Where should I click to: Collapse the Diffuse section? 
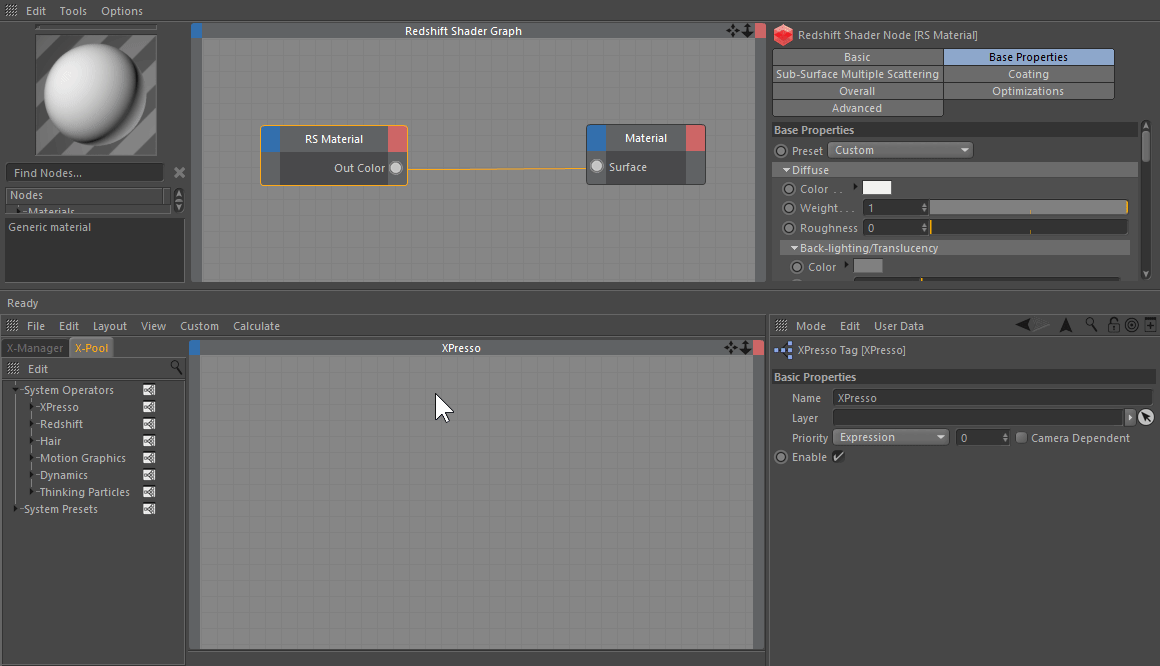786,169
